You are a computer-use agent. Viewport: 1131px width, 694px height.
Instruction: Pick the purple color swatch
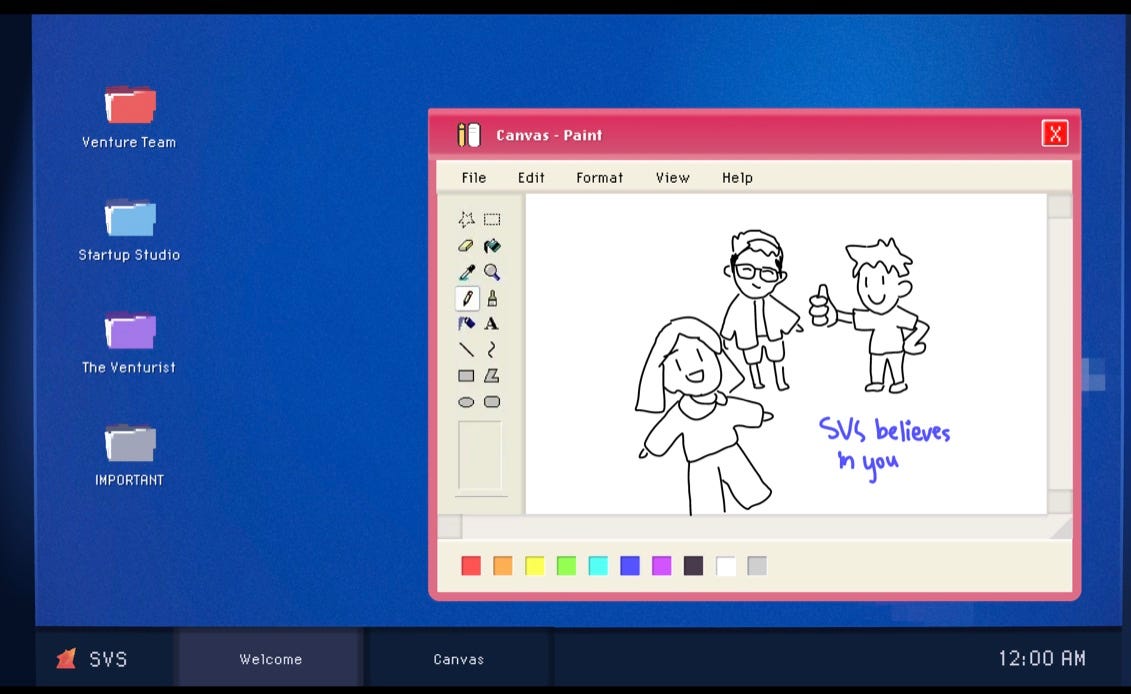[x=661, y=566]
